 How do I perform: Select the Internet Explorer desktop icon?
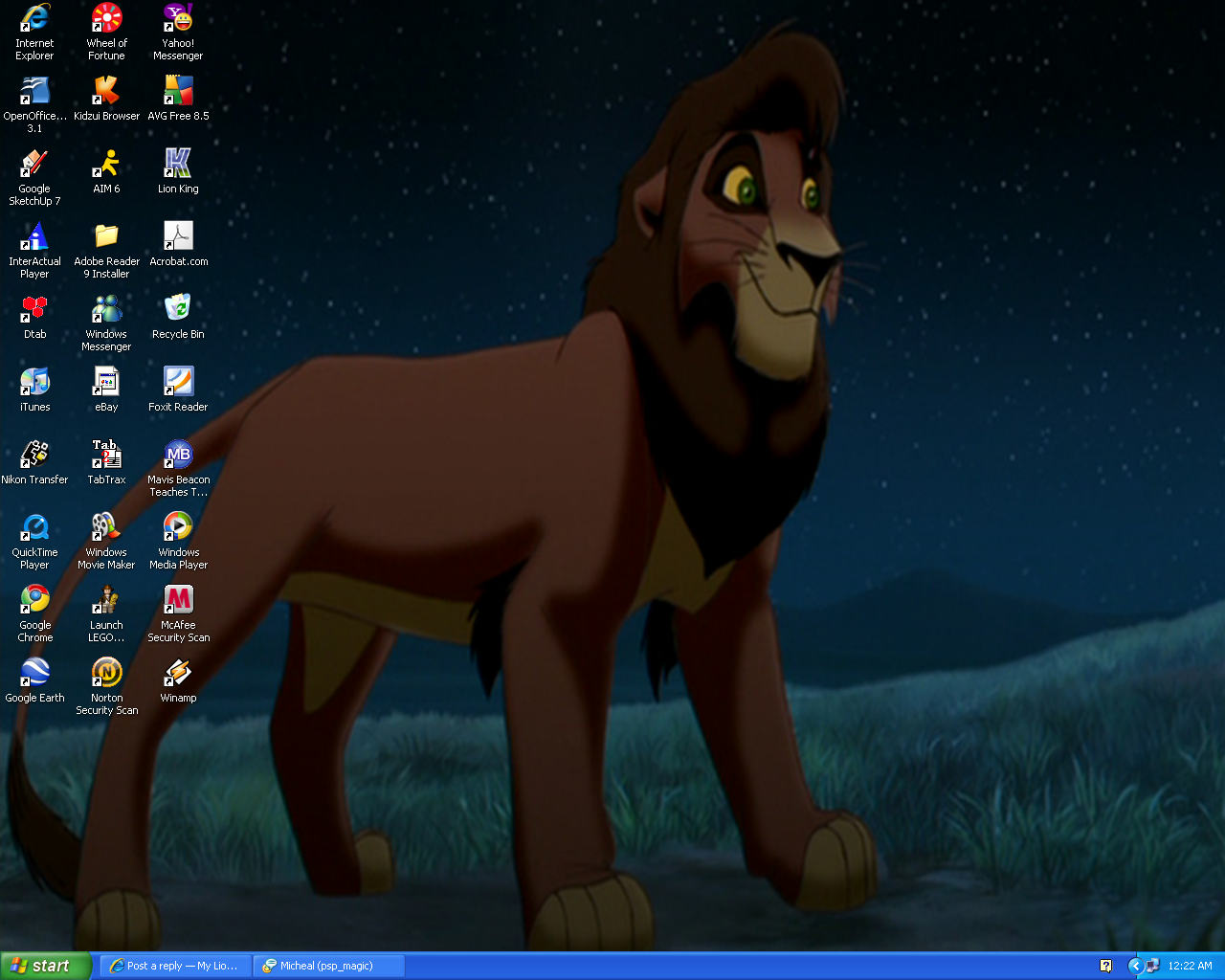pyautogui.click(x=34, y=18)
